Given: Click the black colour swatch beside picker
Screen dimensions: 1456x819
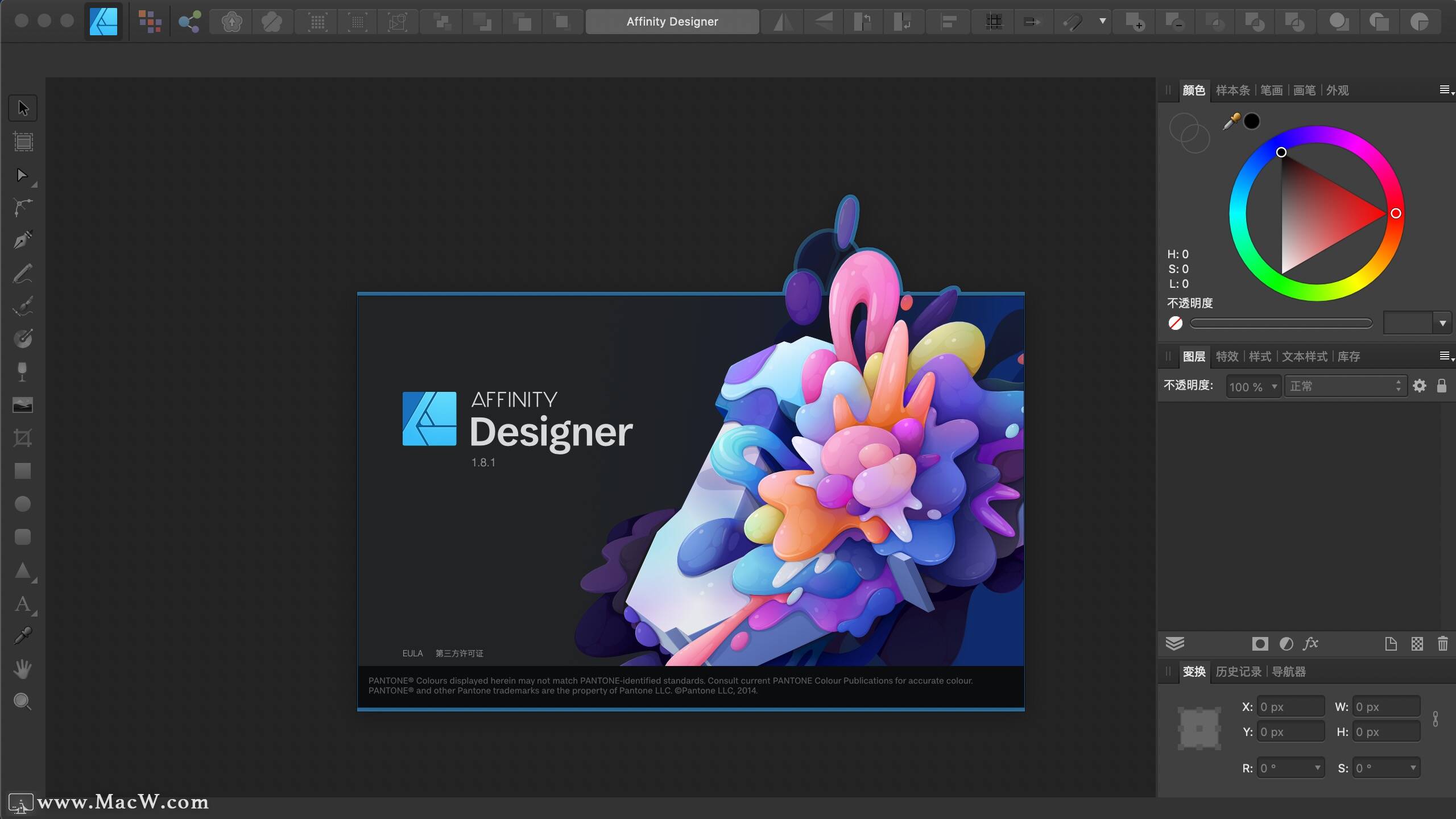Looking at the screenshot, I should [x=1251, y=121].
